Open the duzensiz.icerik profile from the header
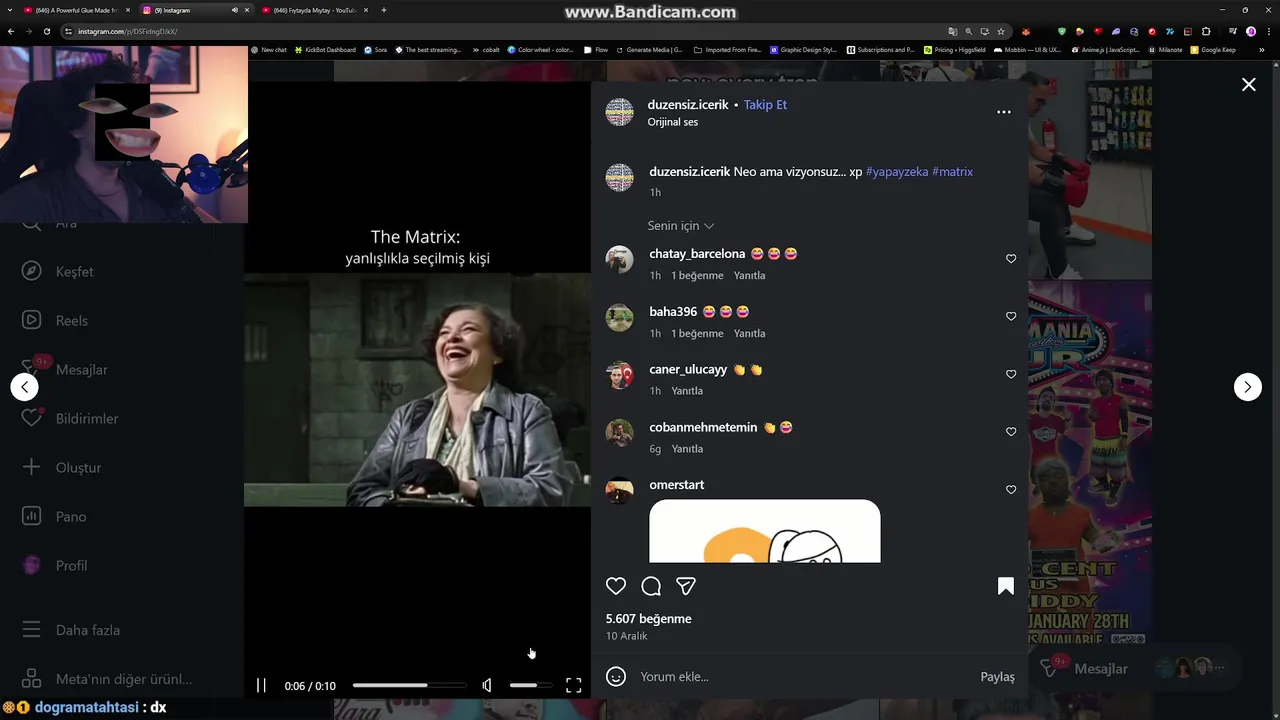 pyautogui.click(x=688, y=105)
